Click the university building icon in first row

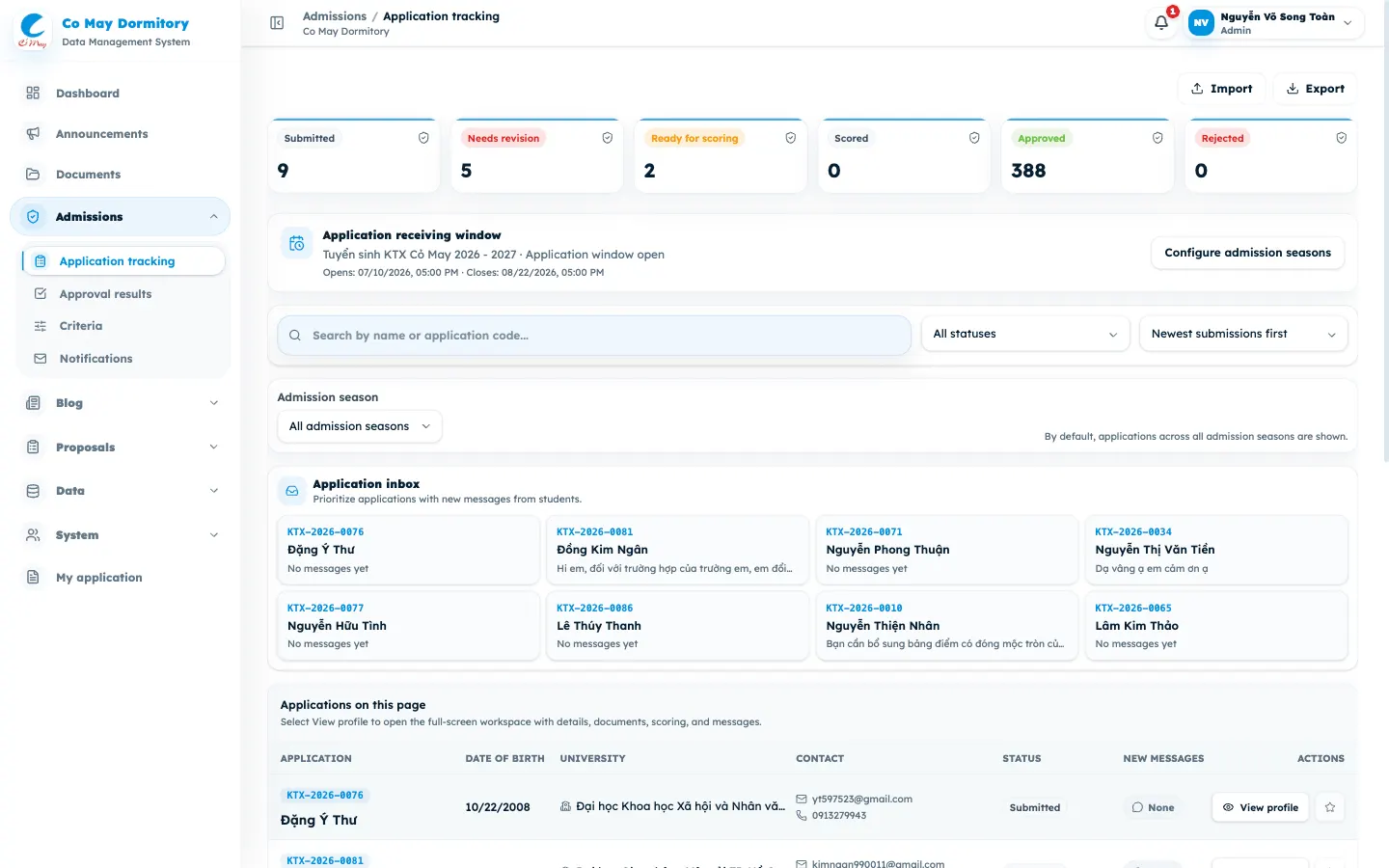click(x=565, y=806)
